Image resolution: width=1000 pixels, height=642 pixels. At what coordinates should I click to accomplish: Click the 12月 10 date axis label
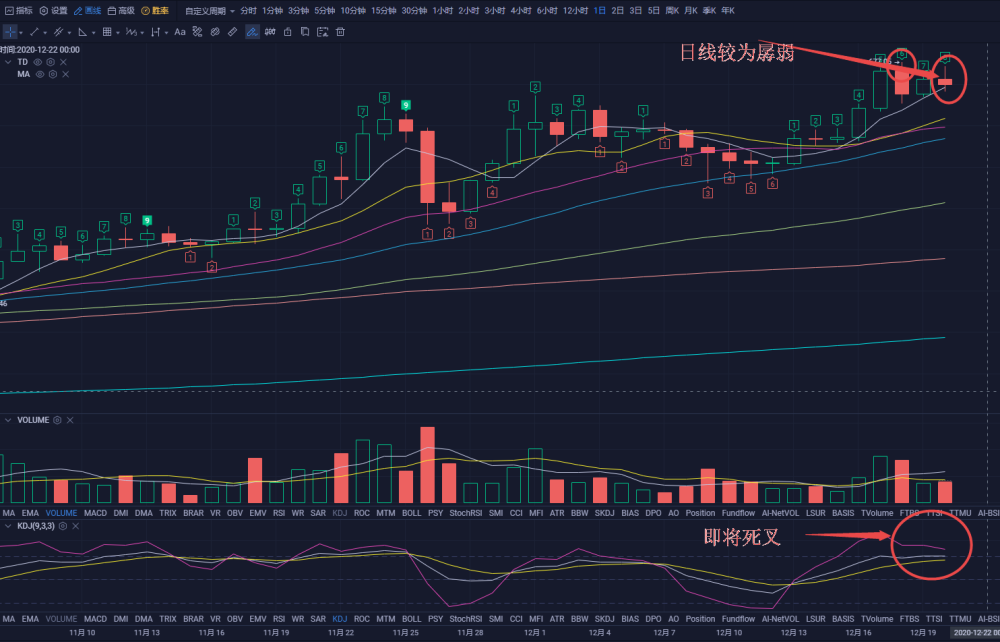click(x=728, y=632)
